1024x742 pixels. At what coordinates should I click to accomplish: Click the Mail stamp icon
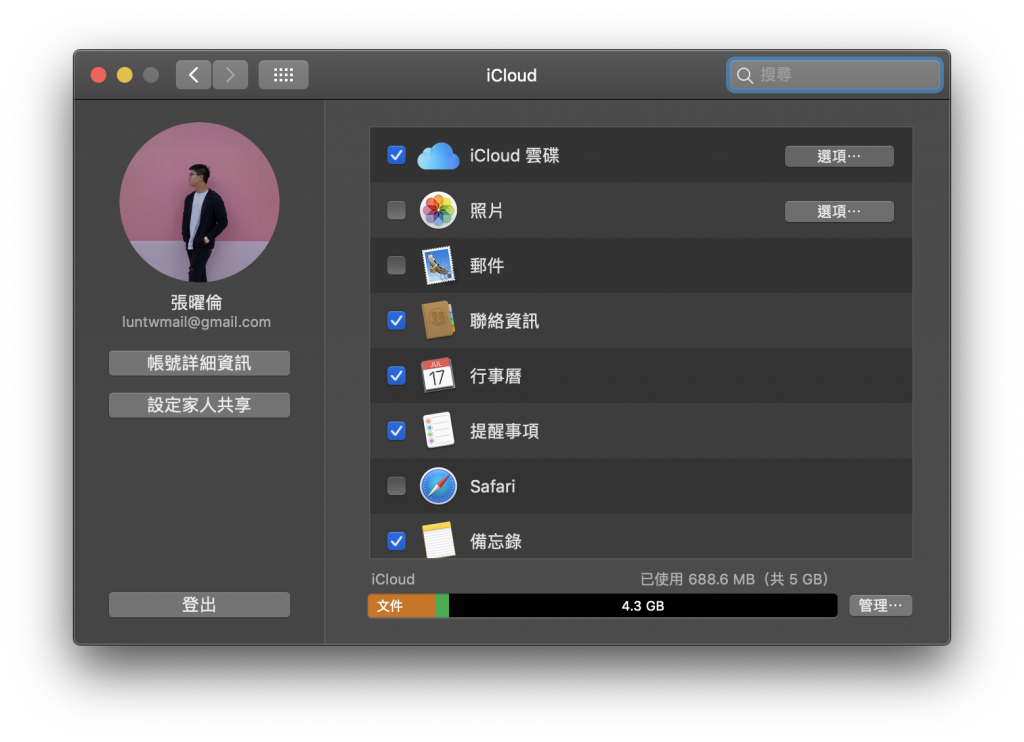pyautogui.click(x=438, y=265)
